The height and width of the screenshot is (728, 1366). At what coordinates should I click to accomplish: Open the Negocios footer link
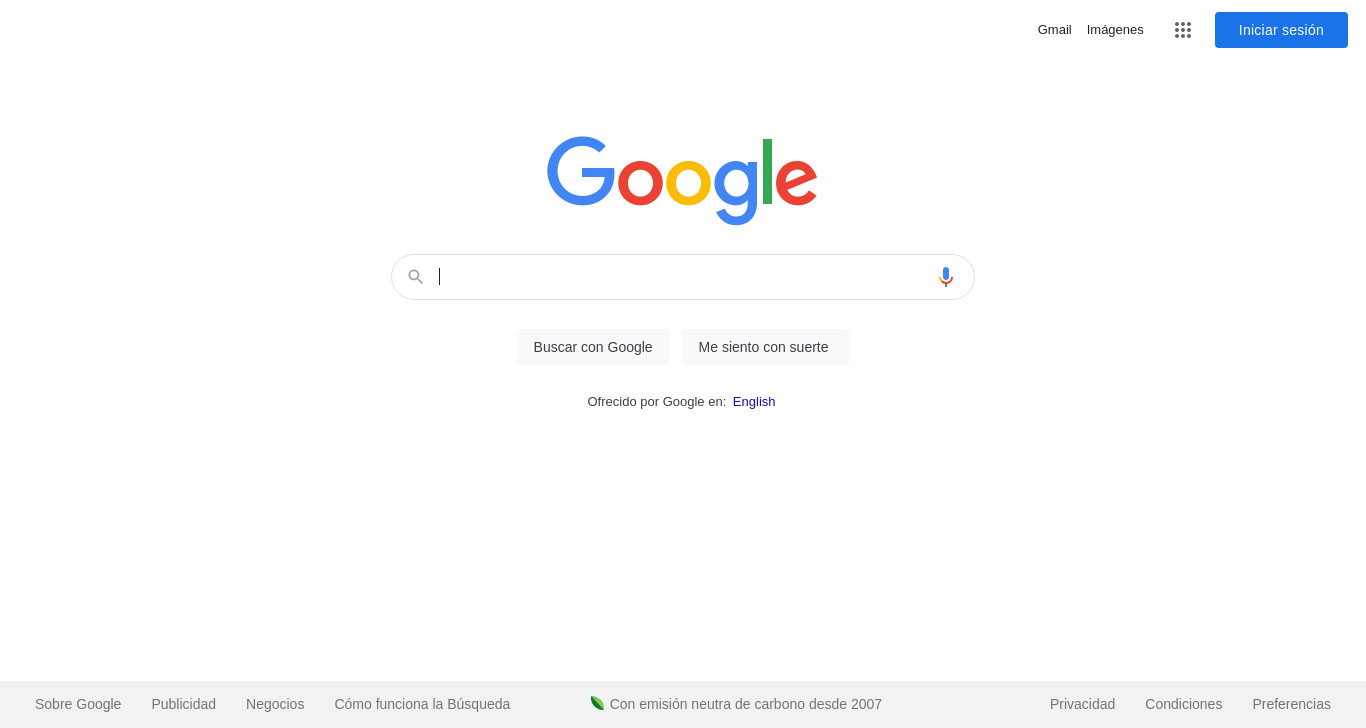[275, 704]
